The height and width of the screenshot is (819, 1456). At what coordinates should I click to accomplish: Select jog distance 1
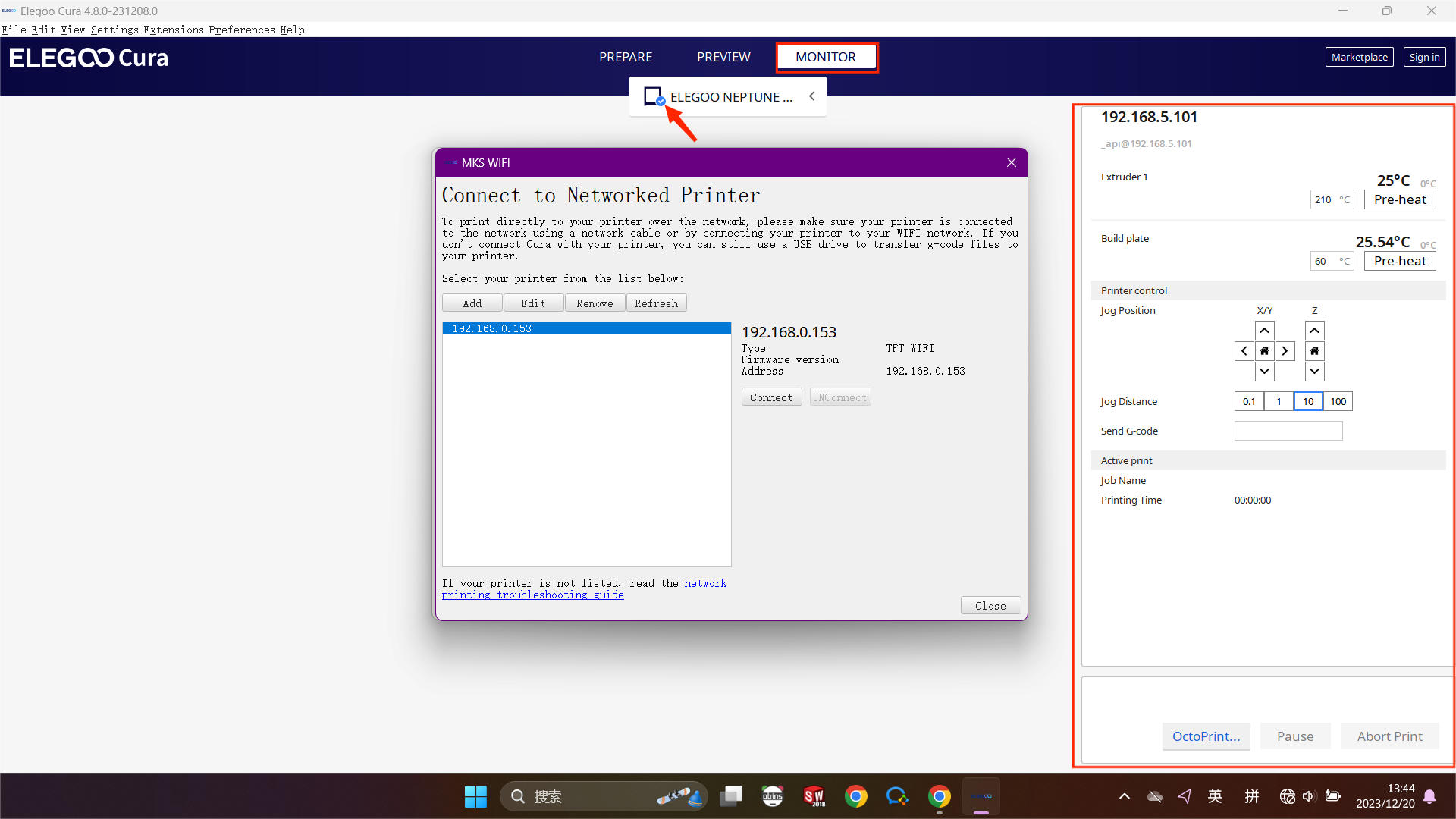tap(1279, 402)
